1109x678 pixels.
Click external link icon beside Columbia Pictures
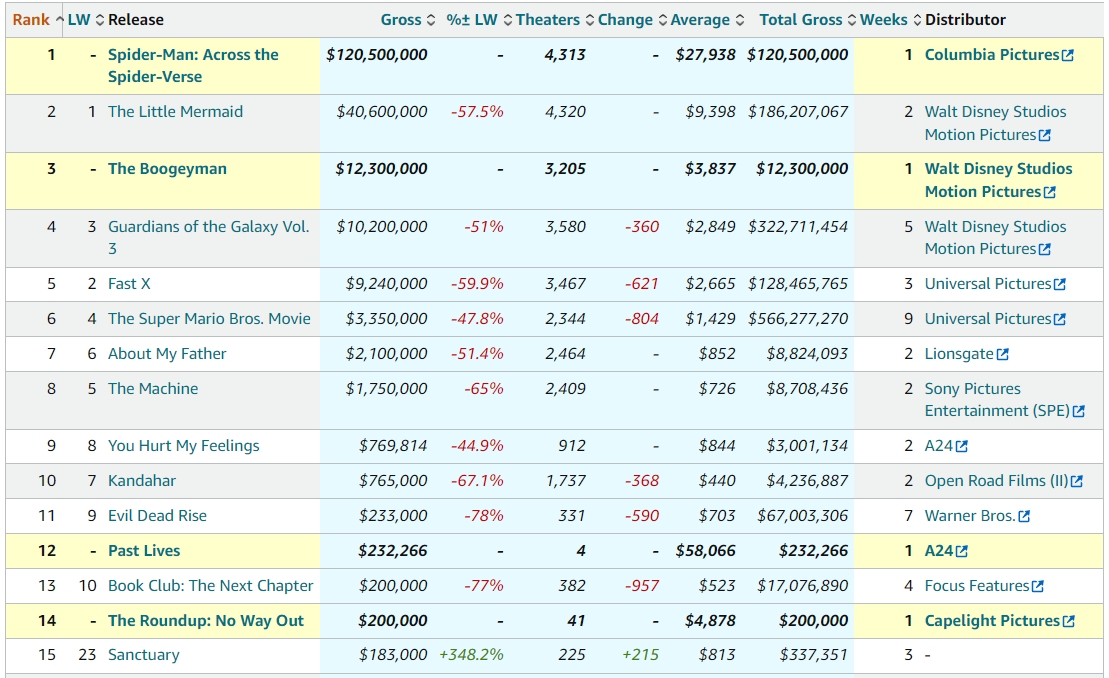click(x=1068, y=55)
